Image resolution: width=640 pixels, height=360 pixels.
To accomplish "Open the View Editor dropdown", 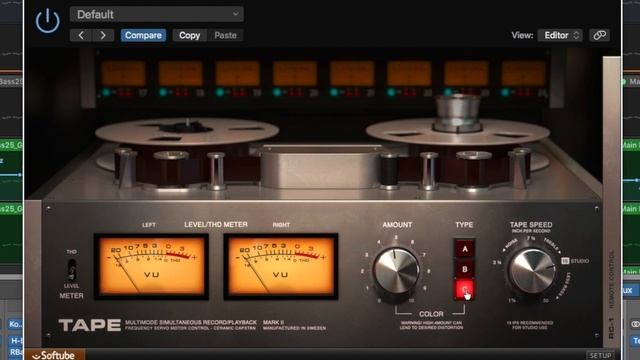I will [560, 35].
